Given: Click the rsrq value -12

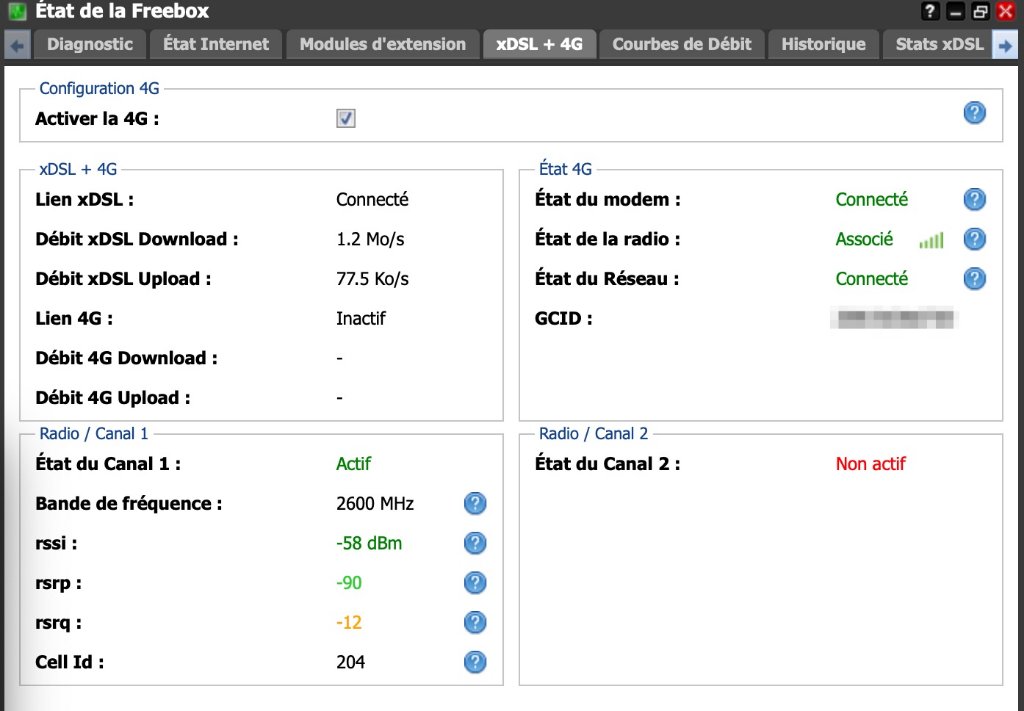Looking at the screenshot, I should pyautogui.click(x=349, y=622).
